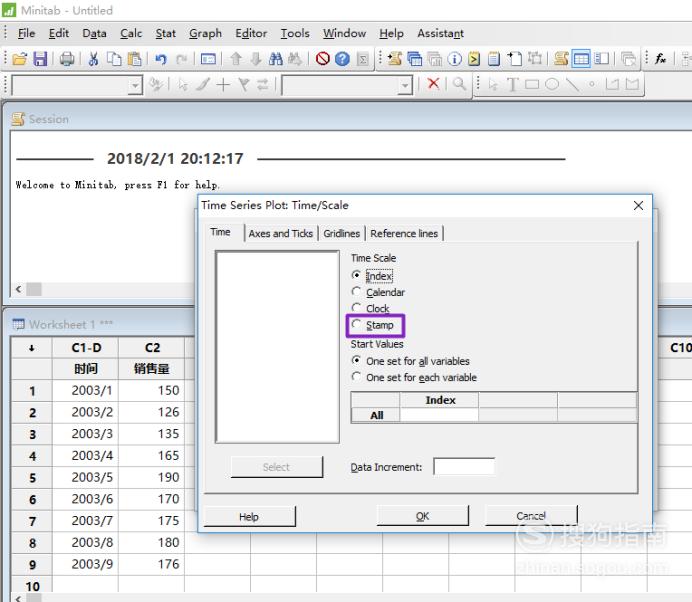Viewport: 692px width, 602px height.
Task: Click the Open Project folder icon
Action: pyautogui.click(x=19, y=59)
